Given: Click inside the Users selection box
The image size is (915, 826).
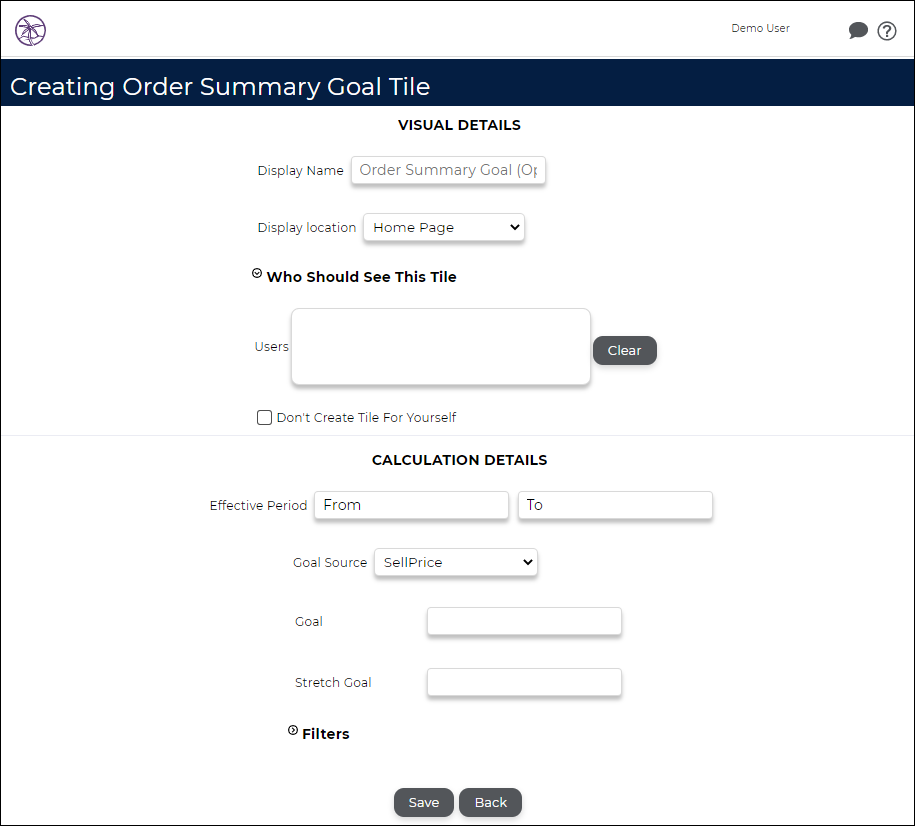Looking at the screenshot, I should [x=440, y=346].
